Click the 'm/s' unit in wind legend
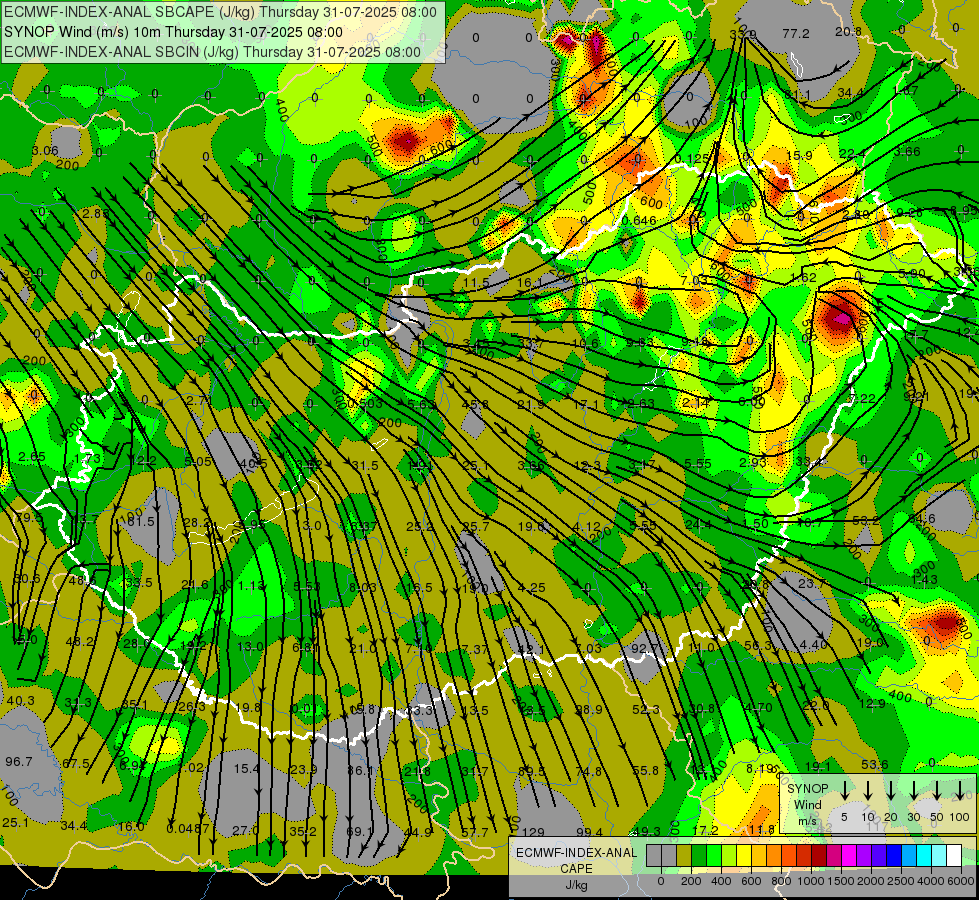The height and width of the screenshot is (900, 979). pos(807,821)
